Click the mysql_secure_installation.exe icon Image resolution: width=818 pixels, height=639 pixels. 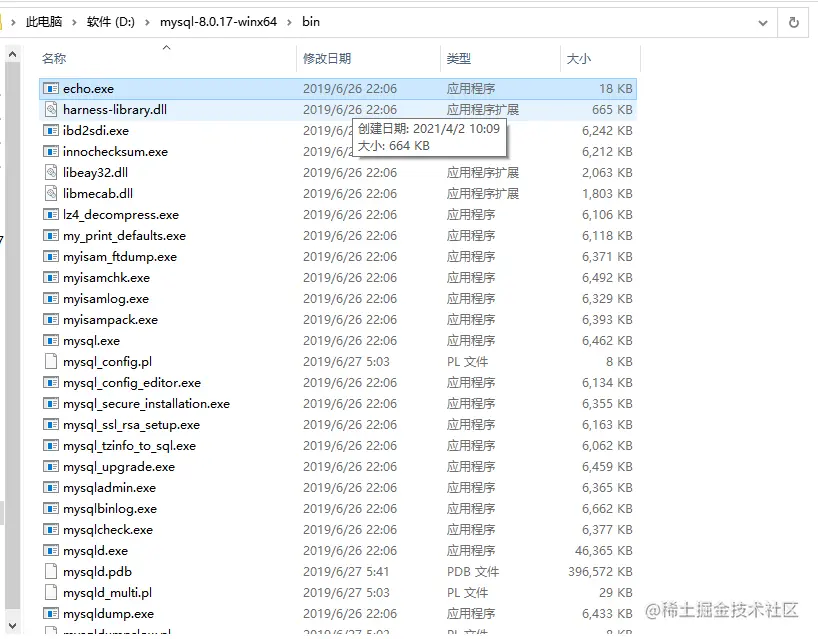(x=51, y=404)
